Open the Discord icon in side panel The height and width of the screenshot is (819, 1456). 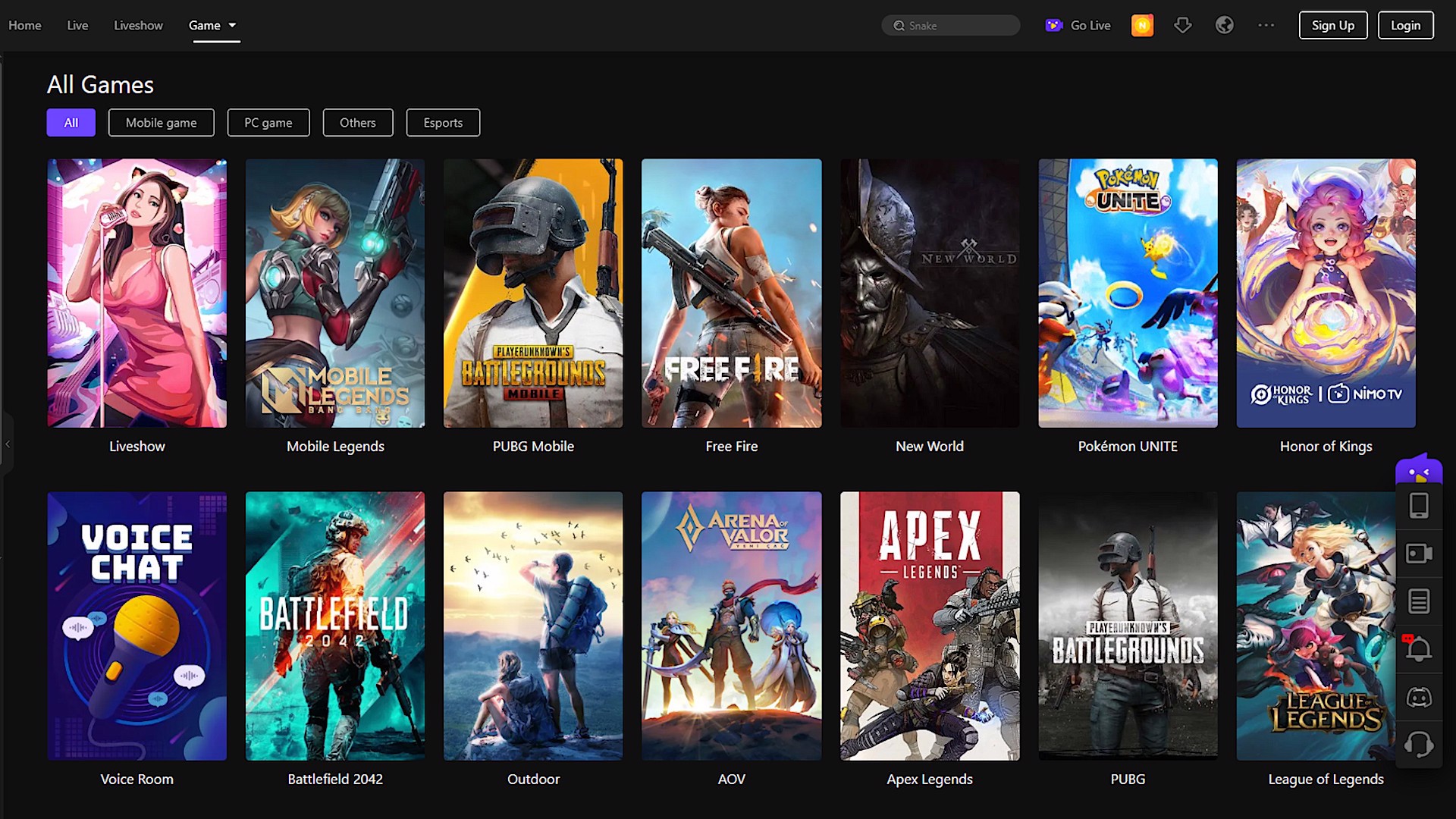pyautogui.click(x=1418, y=697)
